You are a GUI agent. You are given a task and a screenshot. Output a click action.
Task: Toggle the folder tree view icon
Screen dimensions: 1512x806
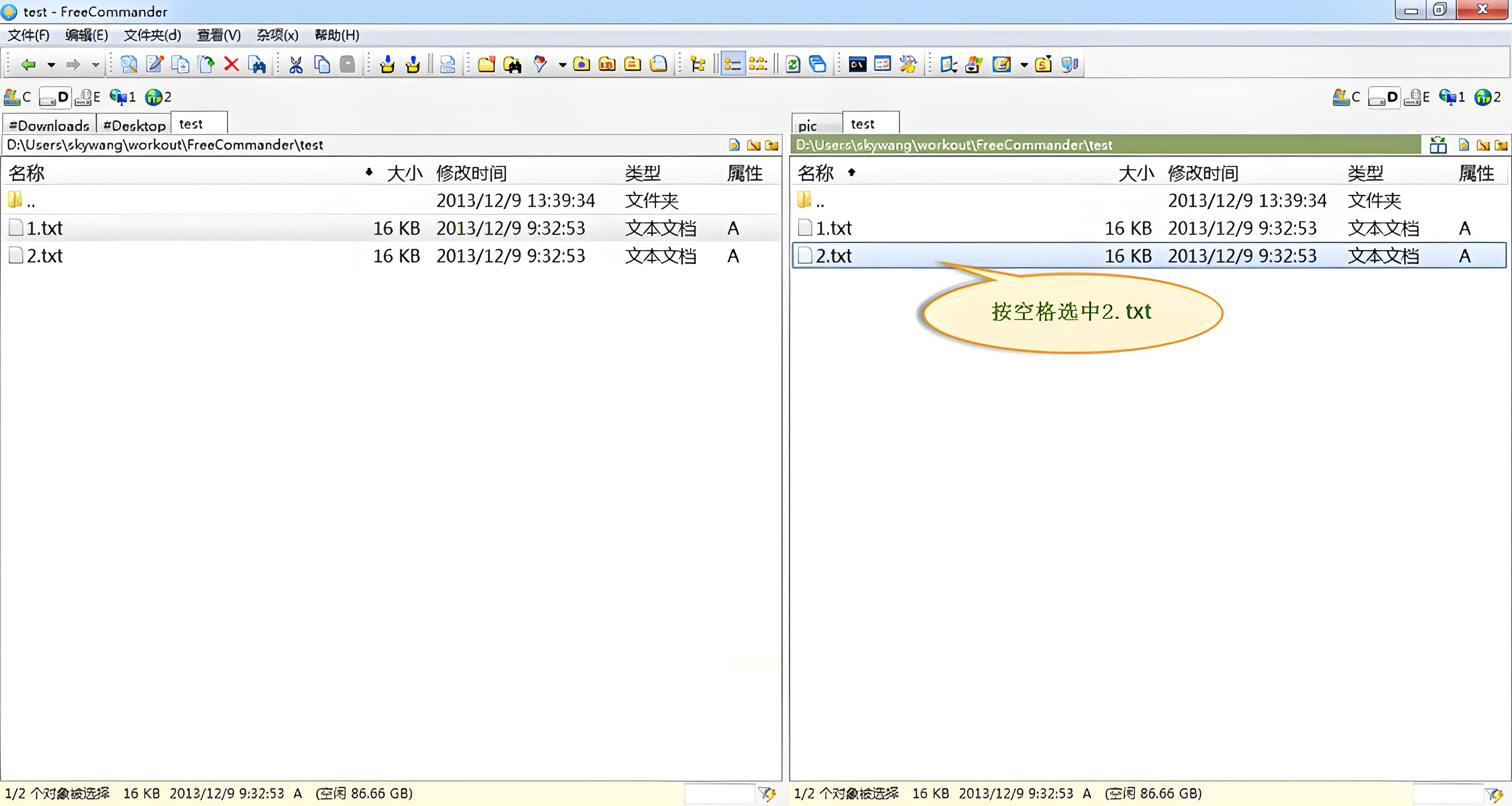[x=698, y=64]
